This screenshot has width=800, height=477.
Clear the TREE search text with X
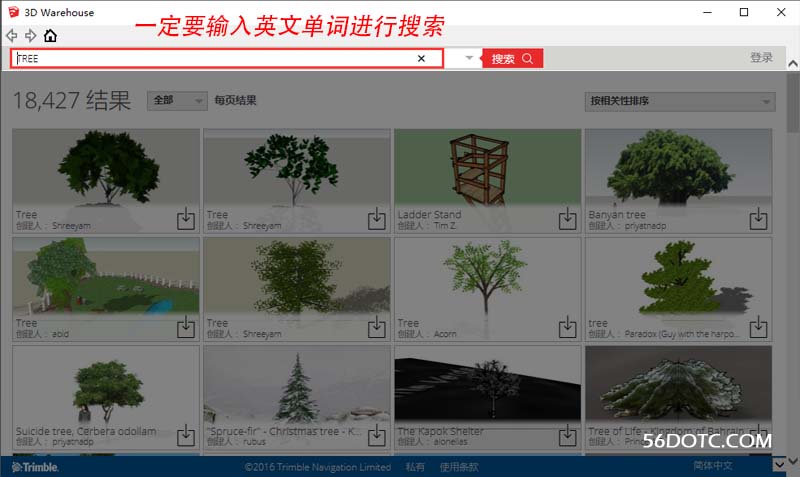pyautogui.click(x=421, y=58)
